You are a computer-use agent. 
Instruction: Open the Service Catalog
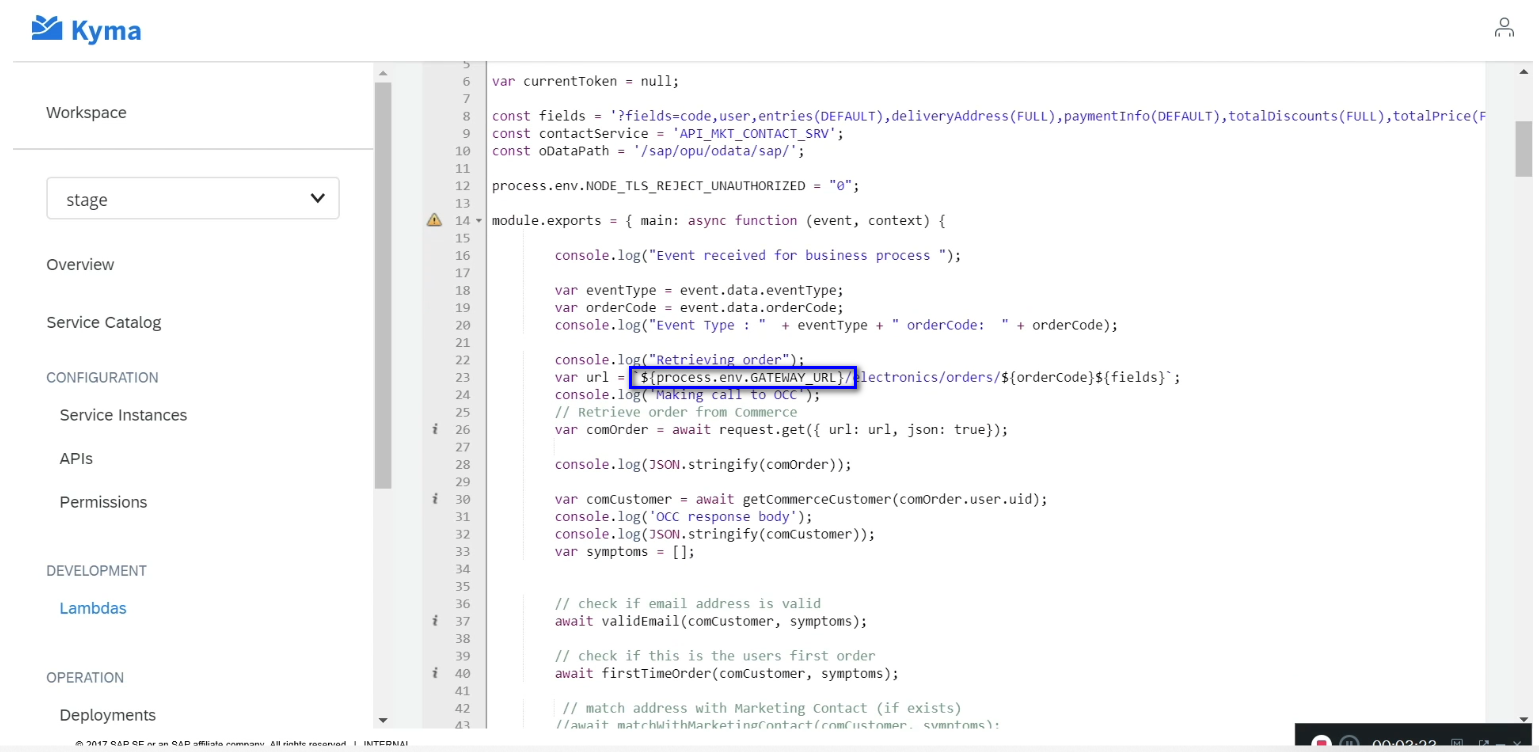[104, 322]
